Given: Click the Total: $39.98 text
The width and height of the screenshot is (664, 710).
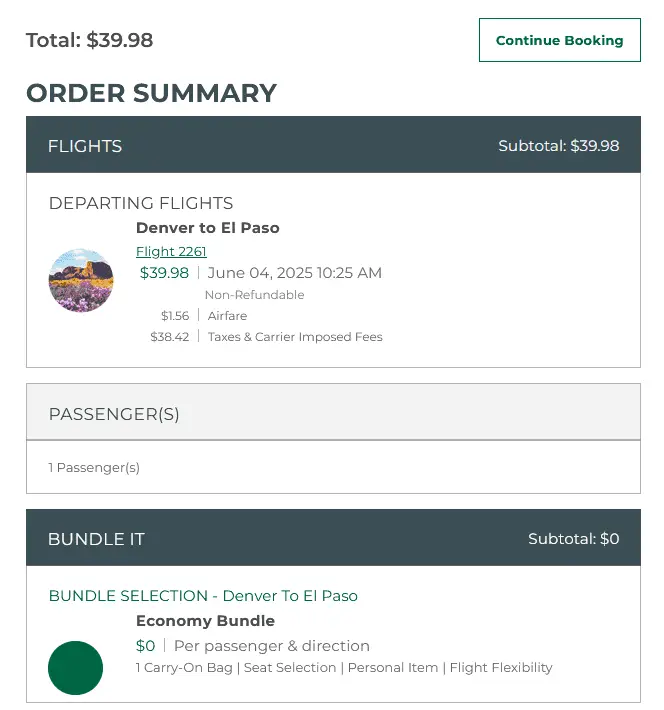Looking at the screenshot, I should click(x=89, y=40).
